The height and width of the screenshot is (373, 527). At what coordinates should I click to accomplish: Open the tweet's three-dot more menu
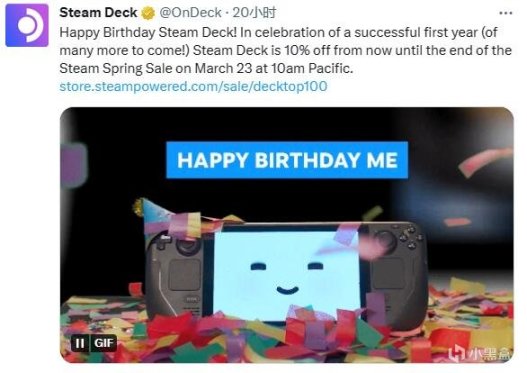[506, 13]
